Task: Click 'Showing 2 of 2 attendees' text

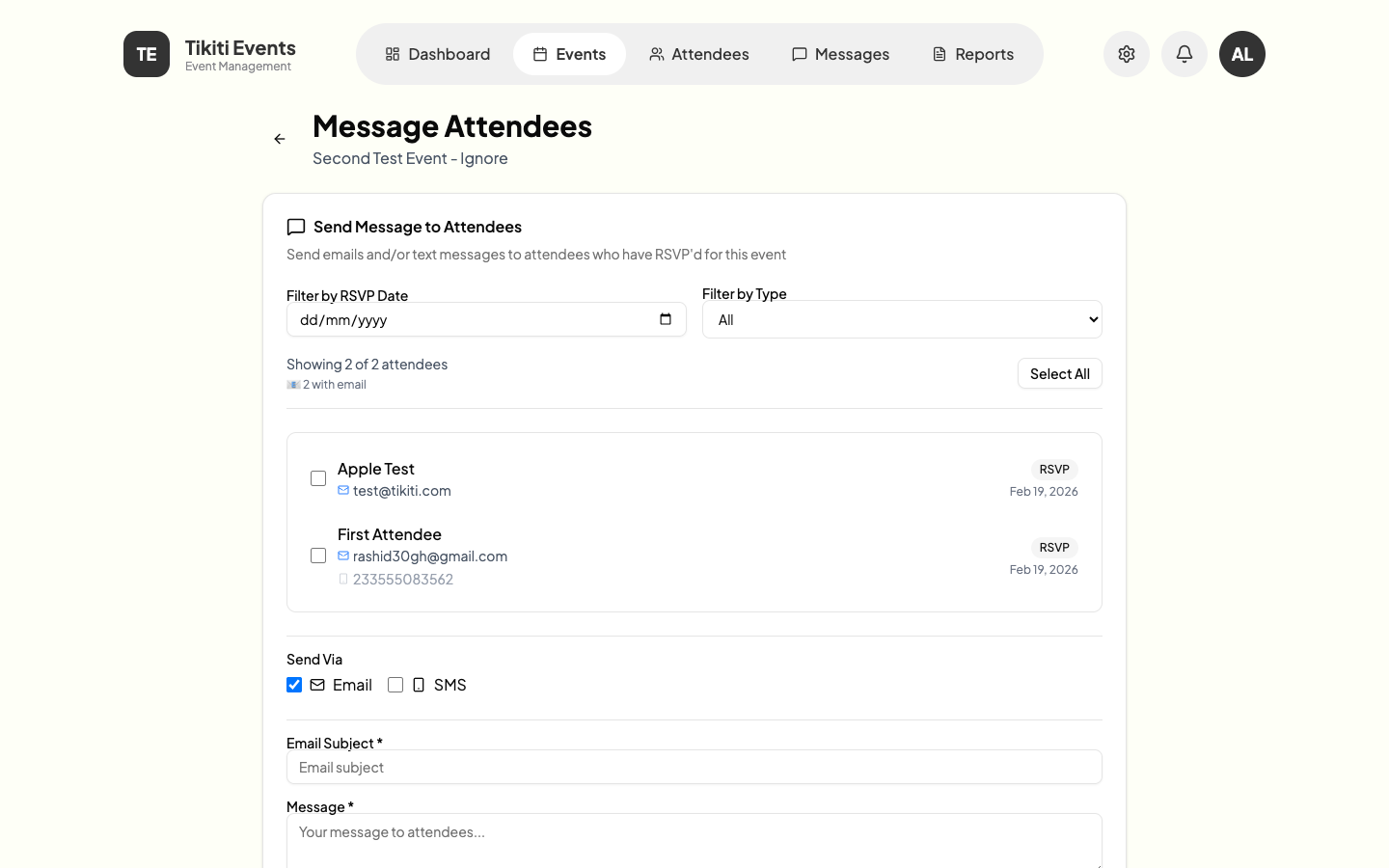Action: (367, 364)
